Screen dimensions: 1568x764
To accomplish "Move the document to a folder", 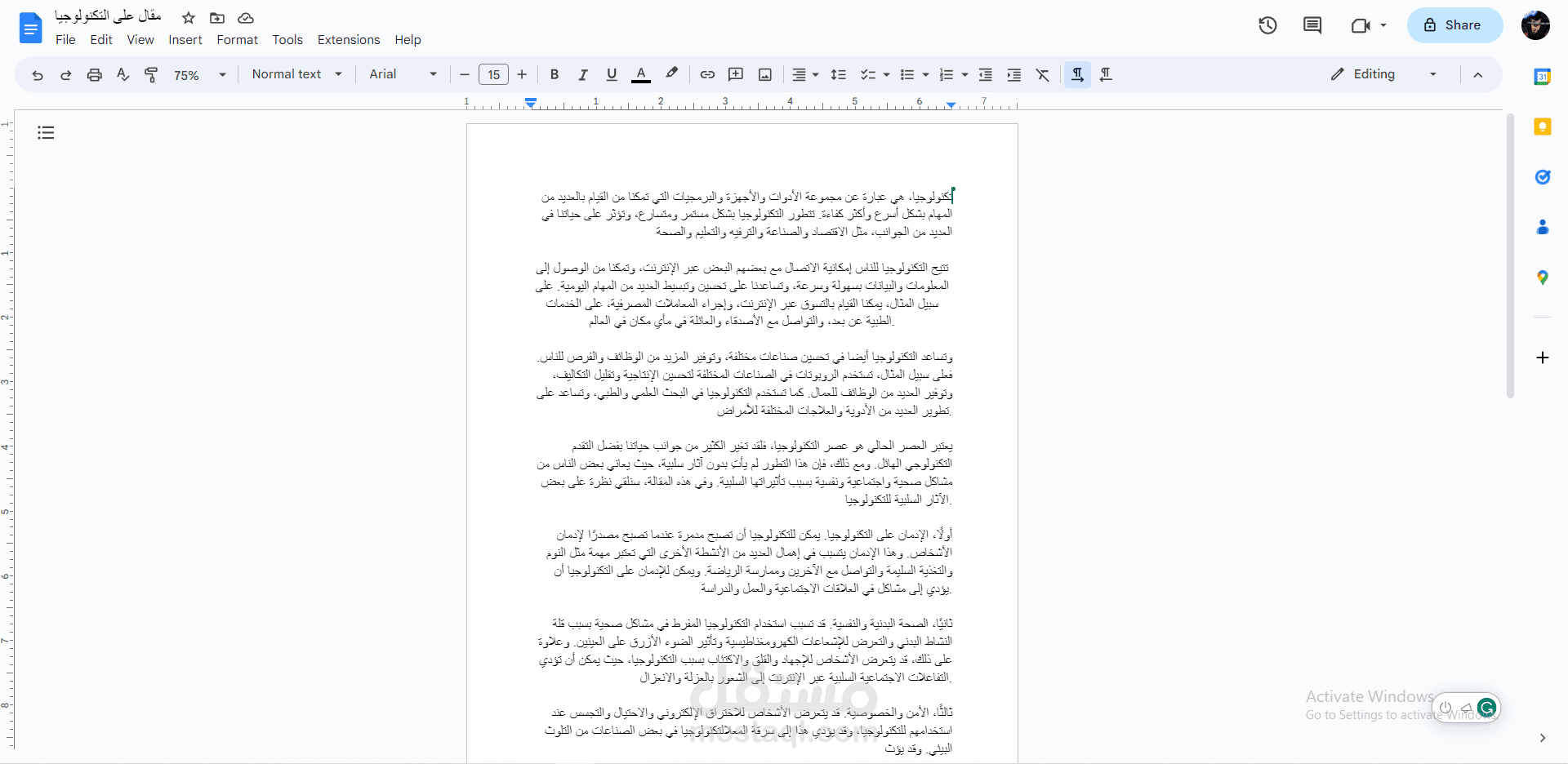I will click(217, 18).
